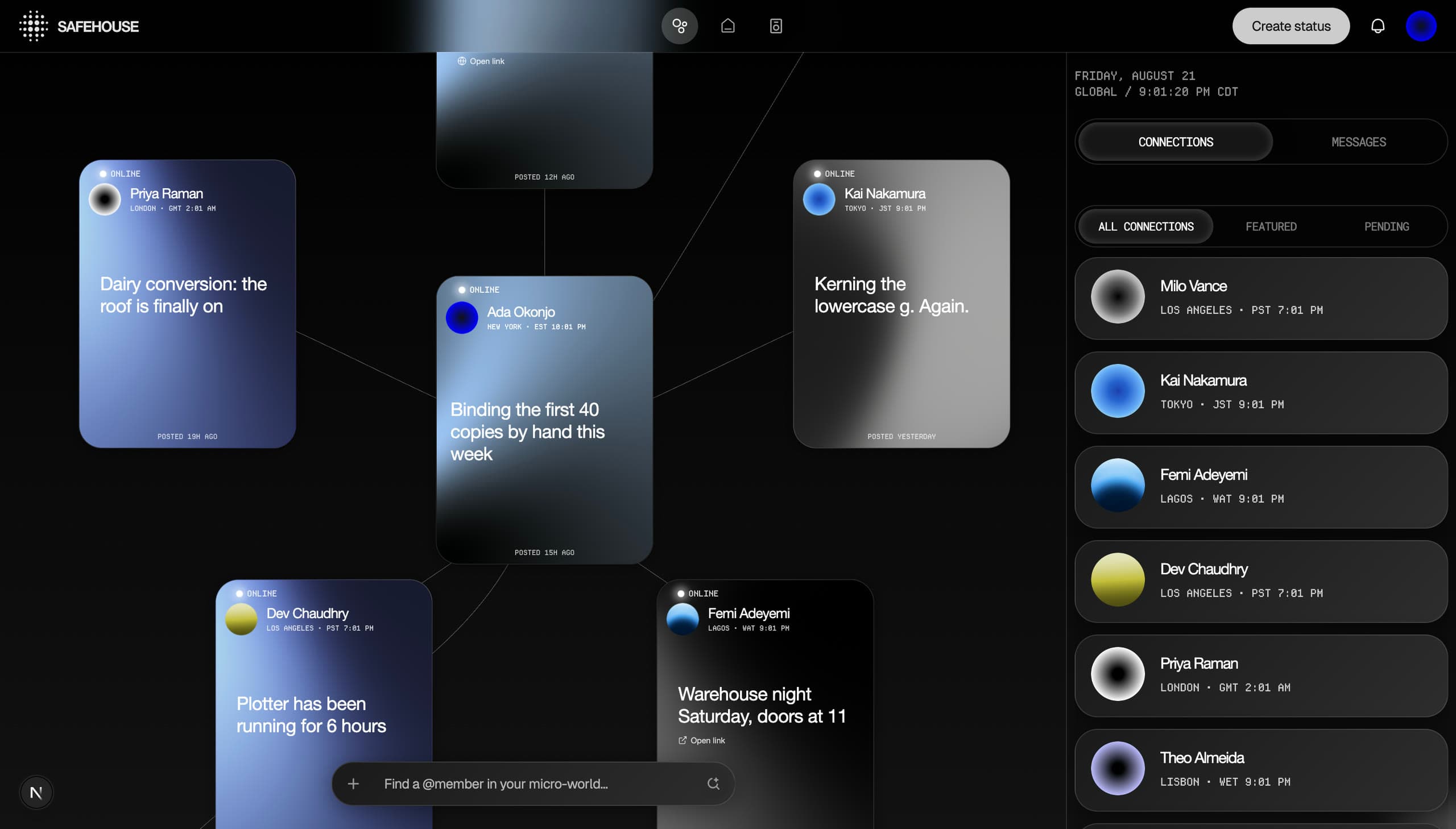The width and height of the screenshot is (1456, 829).
Task: Click Ada Okonjo's blue avatar on card
Action: click(x=462, y=318)
